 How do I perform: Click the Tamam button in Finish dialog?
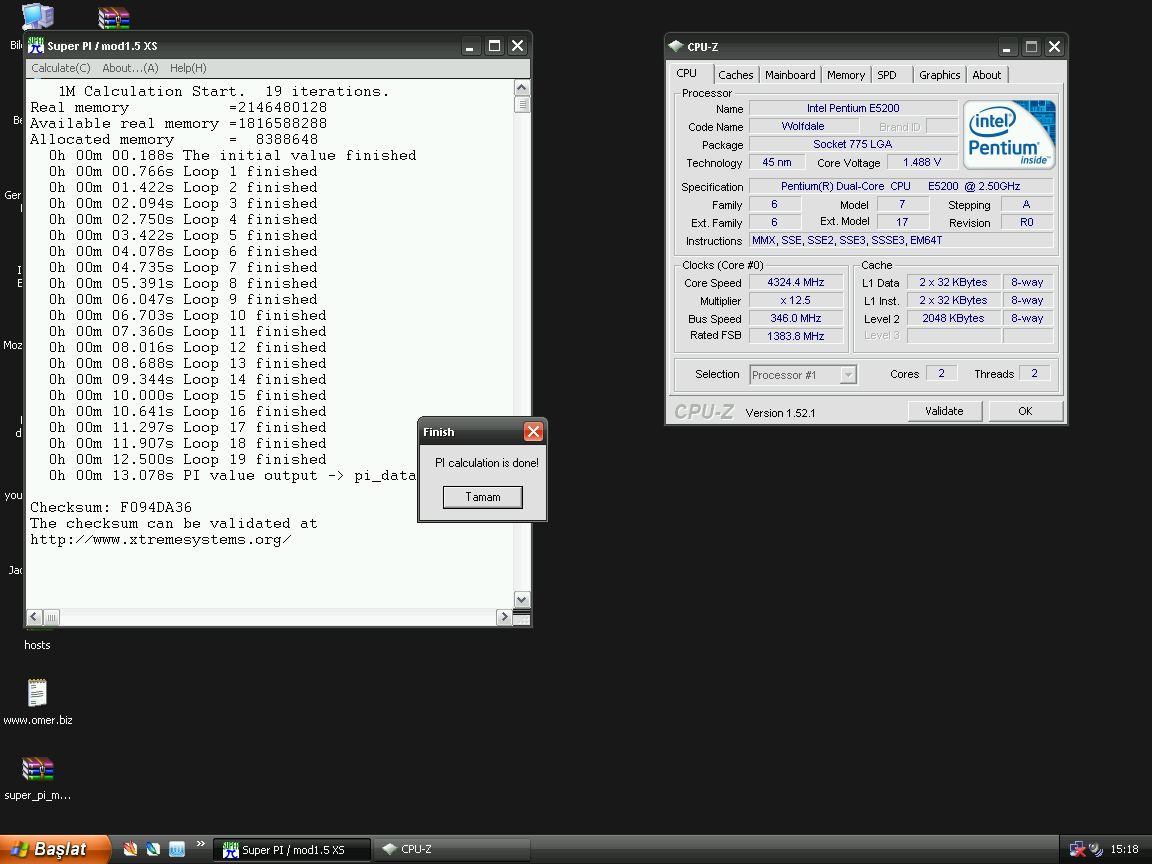point(483,497)
